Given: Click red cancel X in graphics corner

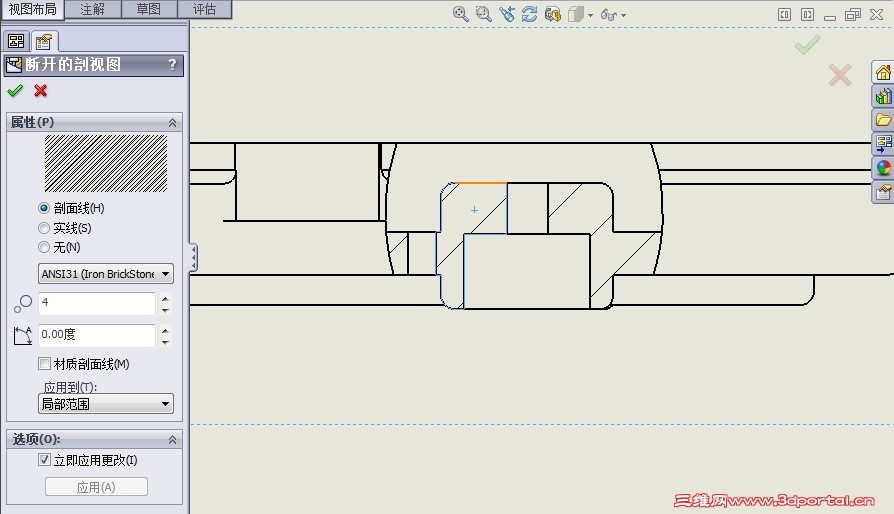Looking at the screenshot, I should pos(840,75).
